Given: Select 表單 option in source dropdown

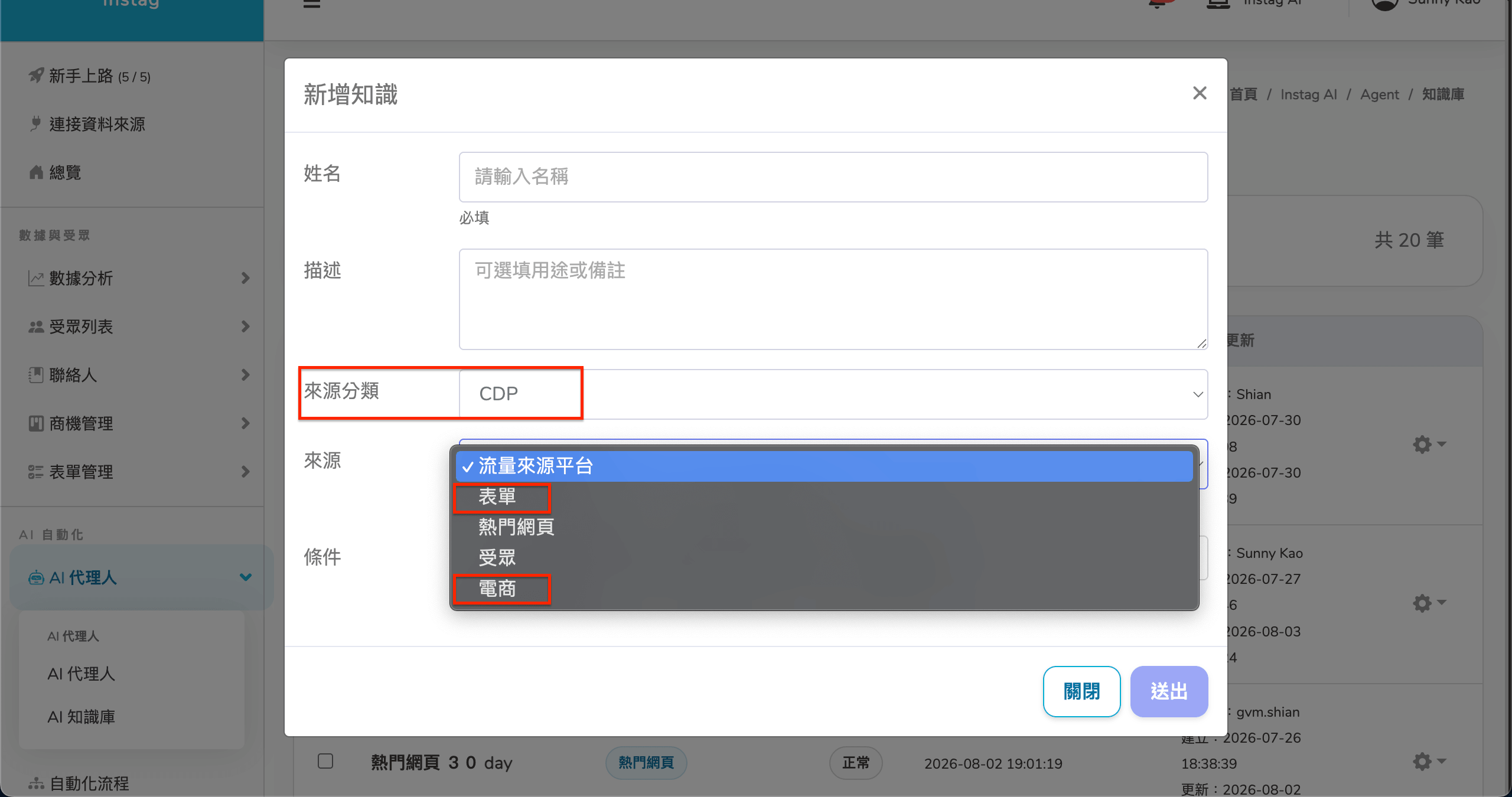Looking at the screenshot, I should point(825,497).
